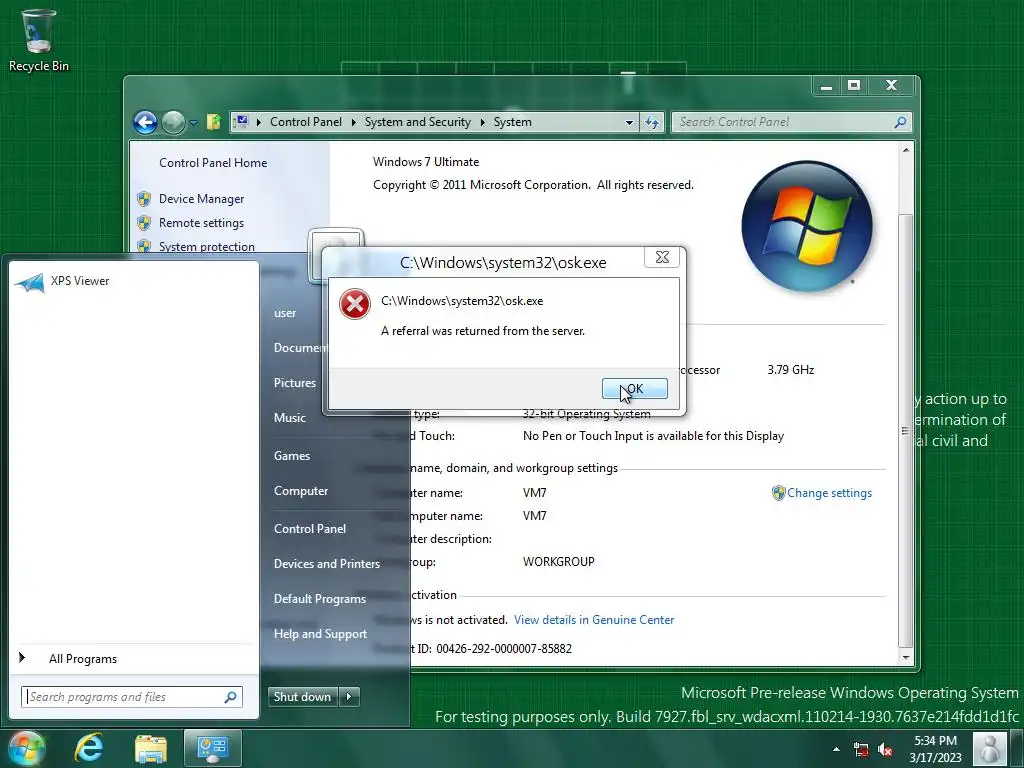Viewport: 1024px width, 768px height.
Task: Click the Windows Start orb
Action: tap(26, 748)
